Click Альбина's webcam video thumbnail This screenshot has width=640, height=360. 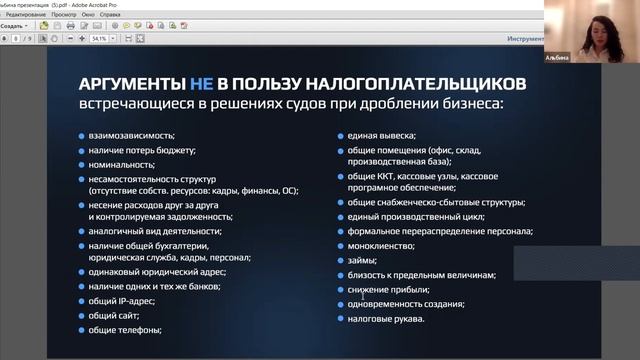pos(592,31)
